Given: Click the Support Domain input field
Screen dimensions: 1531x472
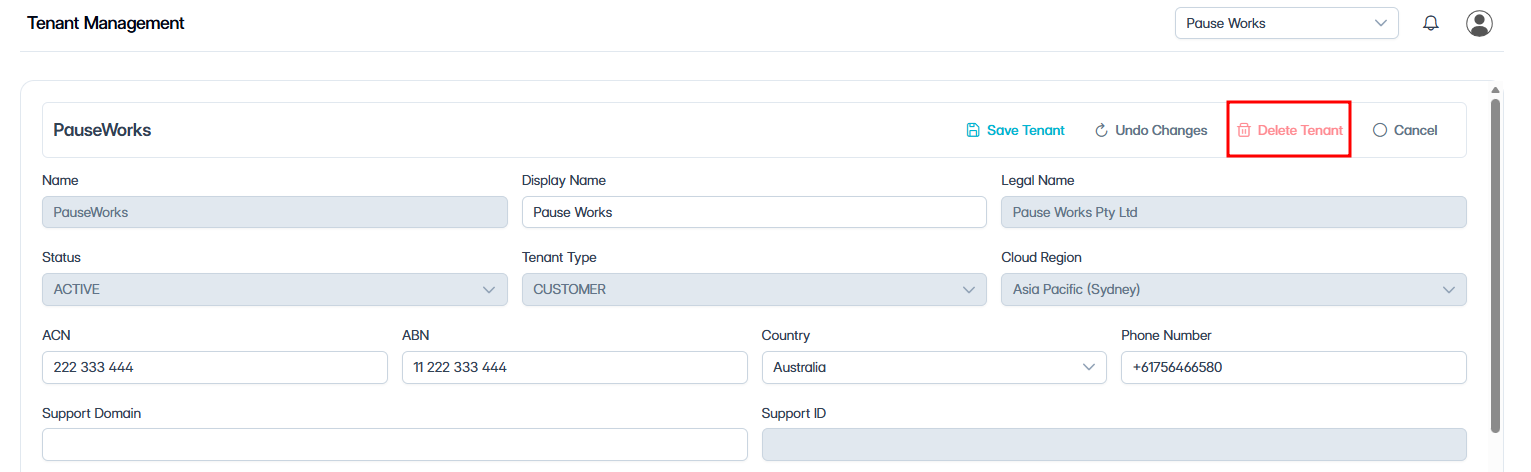Looking at the screenshot, I should [x=395, y=445].
